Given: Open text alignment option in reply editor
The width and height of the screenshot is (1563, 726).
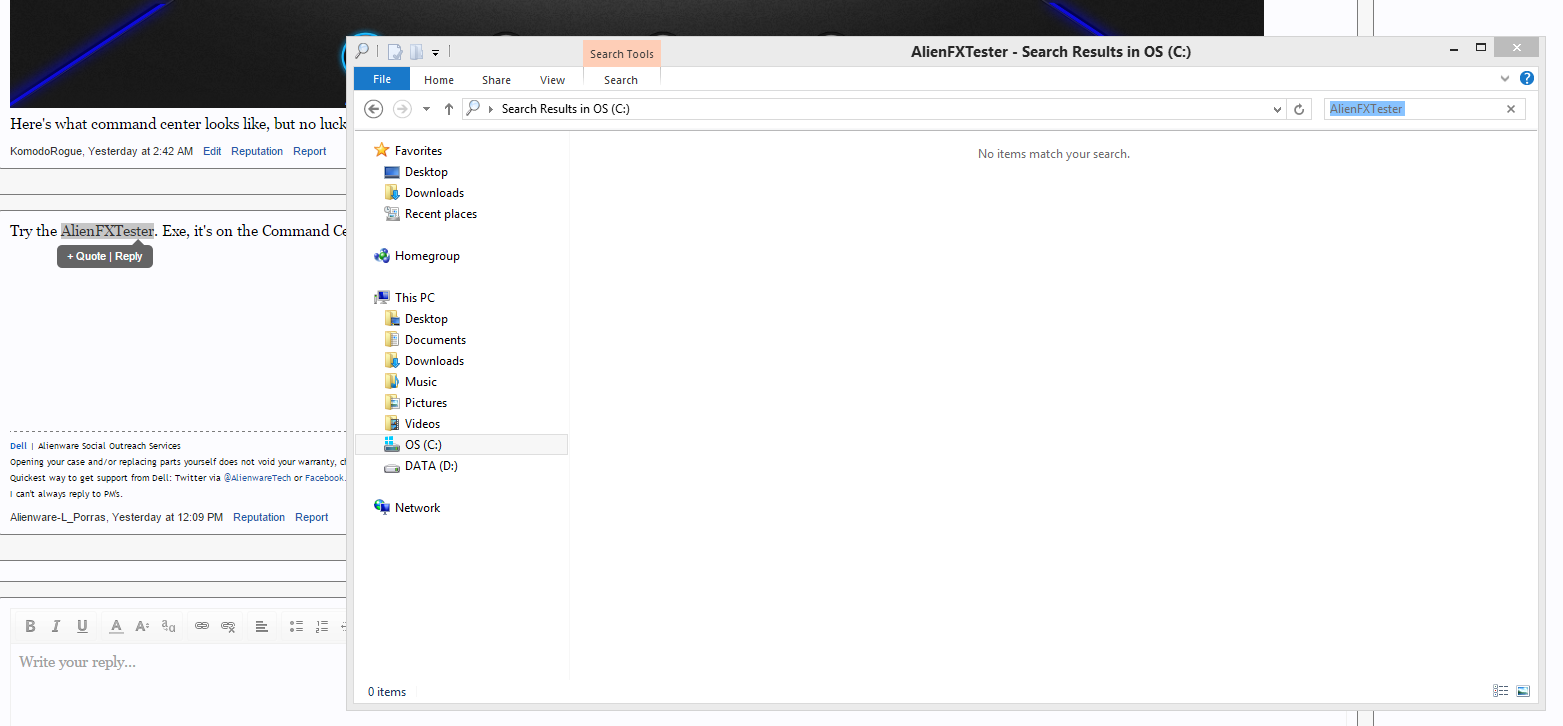Looking at the screenshot, I should (x=262, y=626).
